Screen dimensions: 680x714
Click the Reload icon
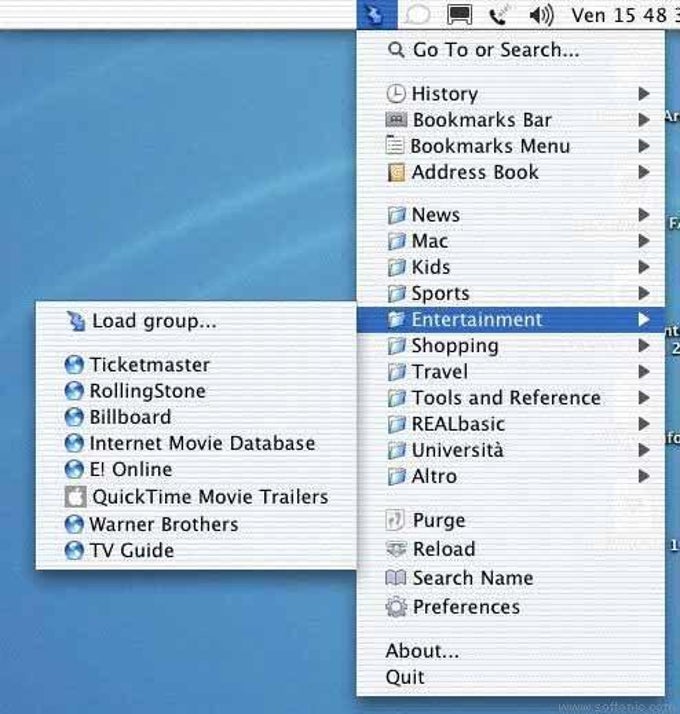(x=396, y=549)
